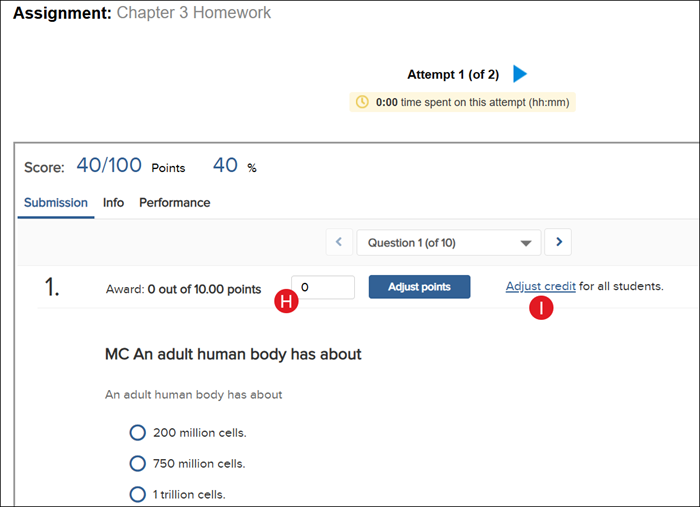Switch to the Performance tab
This screenshot has width=700, height=507.
[x=174, y=203]
